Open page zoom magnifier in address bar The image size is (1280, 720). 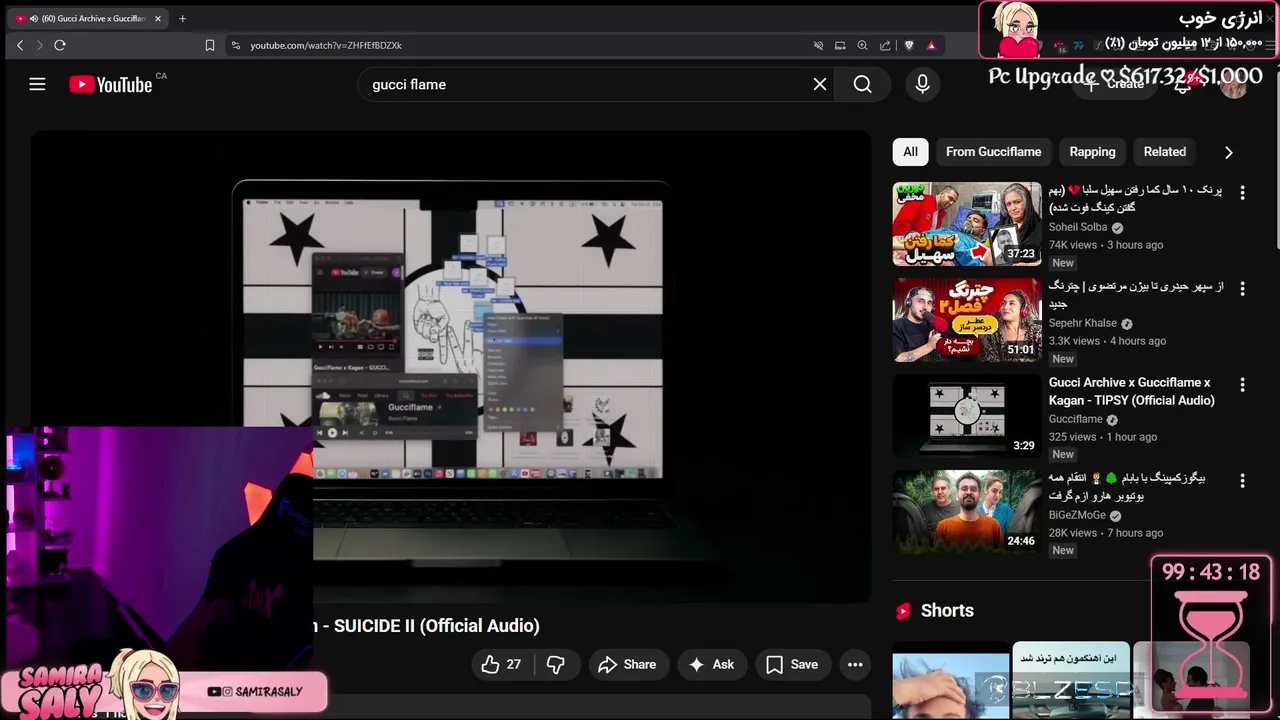point(862,45)
